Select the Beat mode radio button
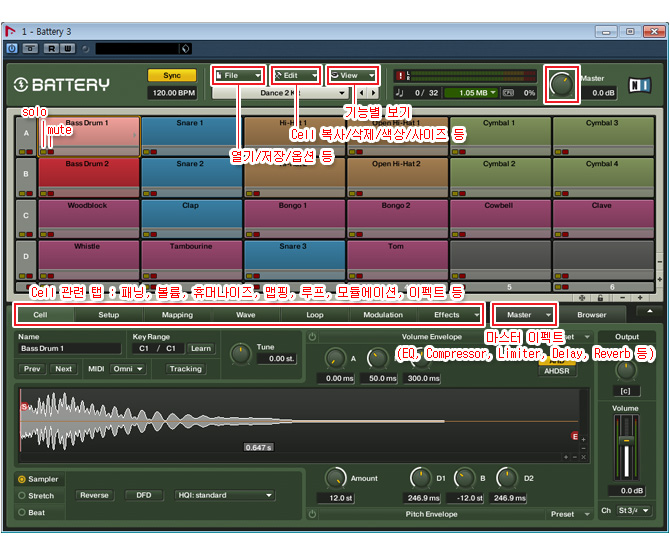The width and height of the screenshot is (670, 549). pyautogui.click(x=21, y=512)
